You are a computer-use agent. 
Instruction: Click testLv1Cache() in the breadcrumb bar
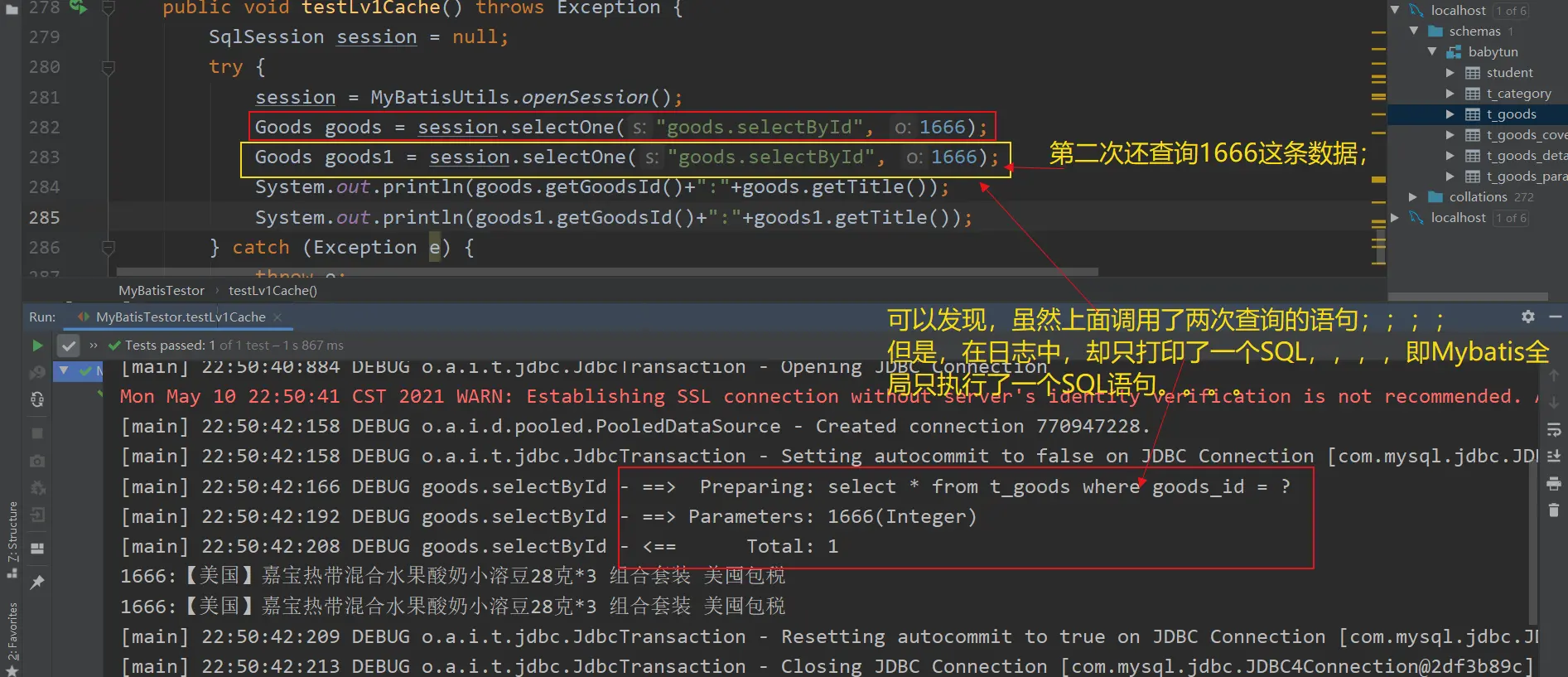[x=273, y=291]
